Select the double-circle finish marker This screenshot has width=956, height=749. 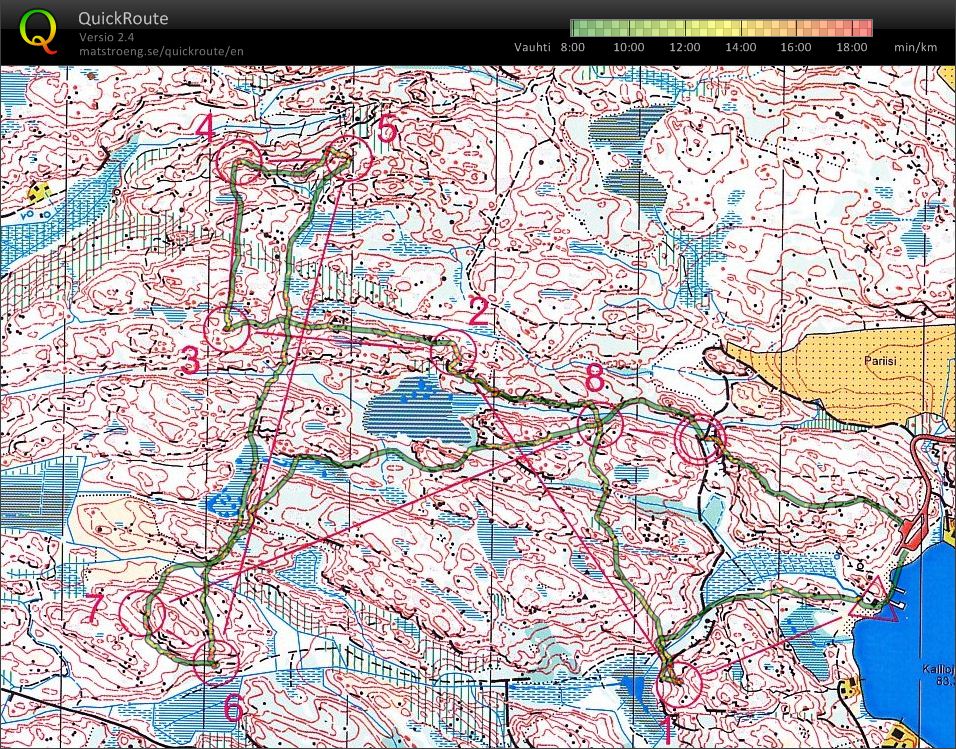click(x=698, y=438)
